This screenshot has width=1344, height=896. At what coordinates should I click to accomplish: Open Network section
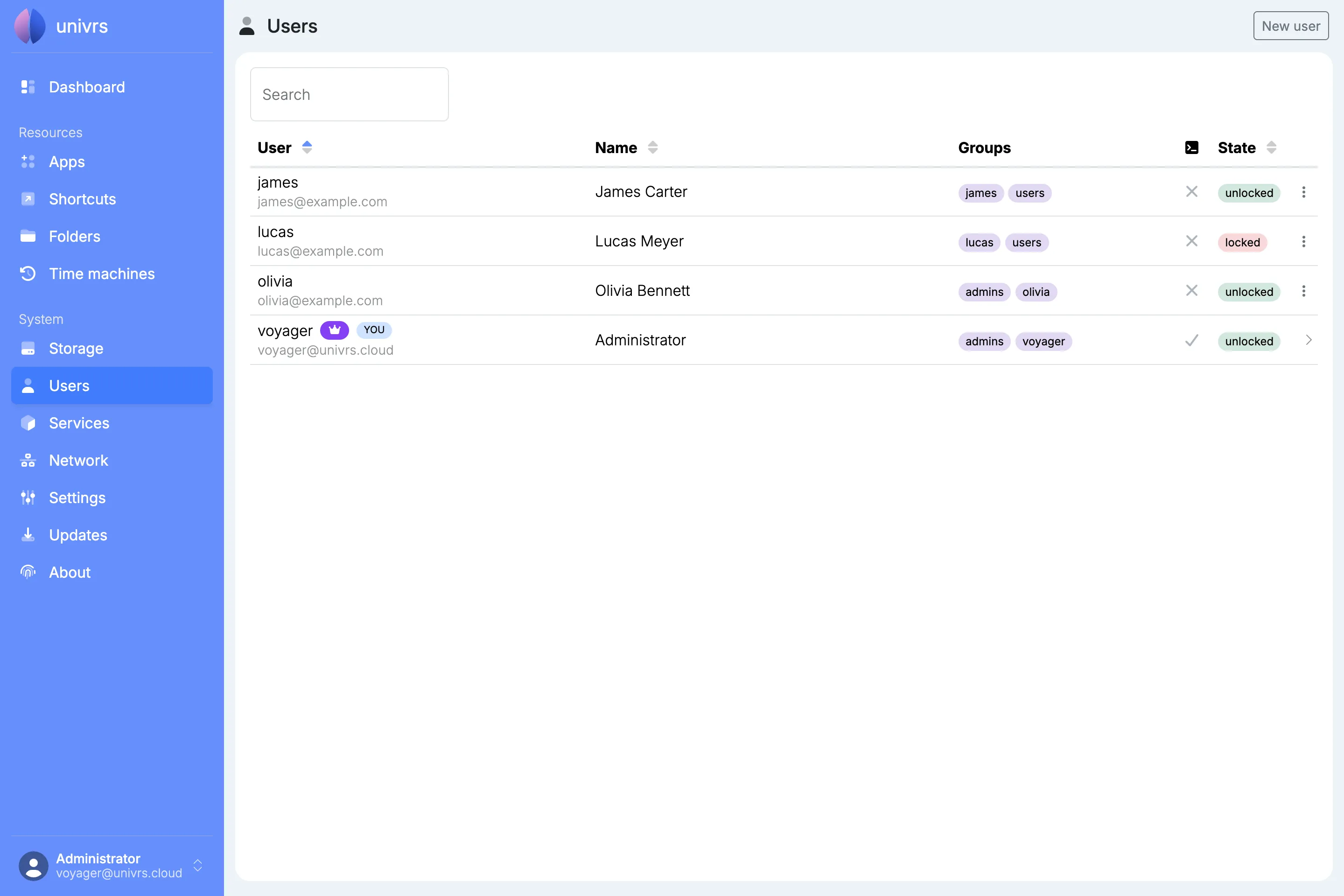112,460
